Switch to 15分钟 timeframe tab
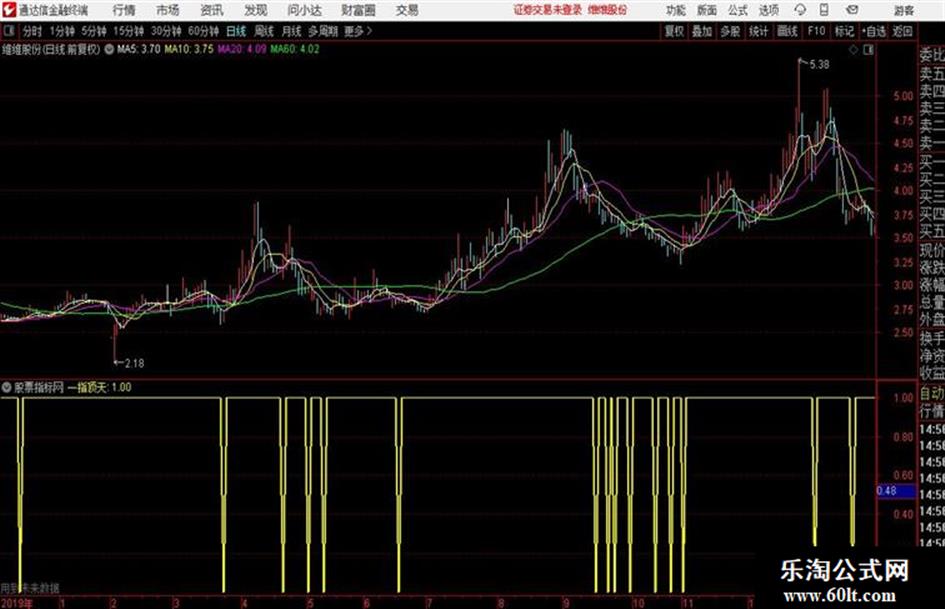The height and width of the screenshot is (609, 945). click(129, 31)
